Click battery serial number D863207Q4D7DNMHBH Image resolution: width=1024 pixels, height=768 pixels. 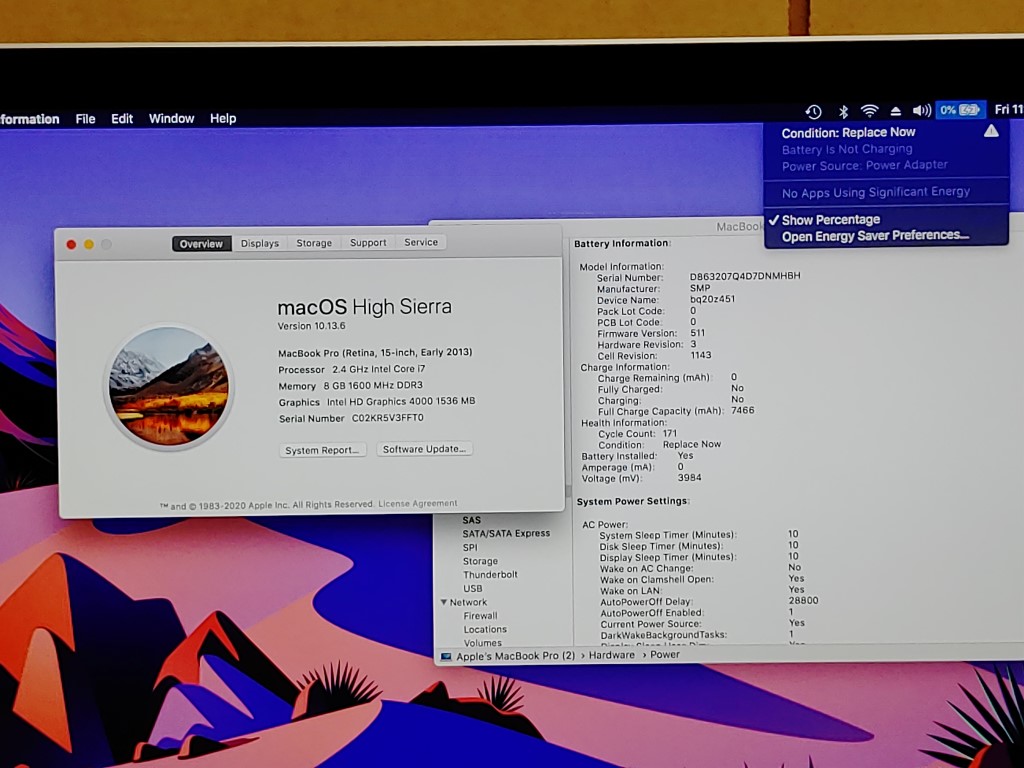[745, 276]
